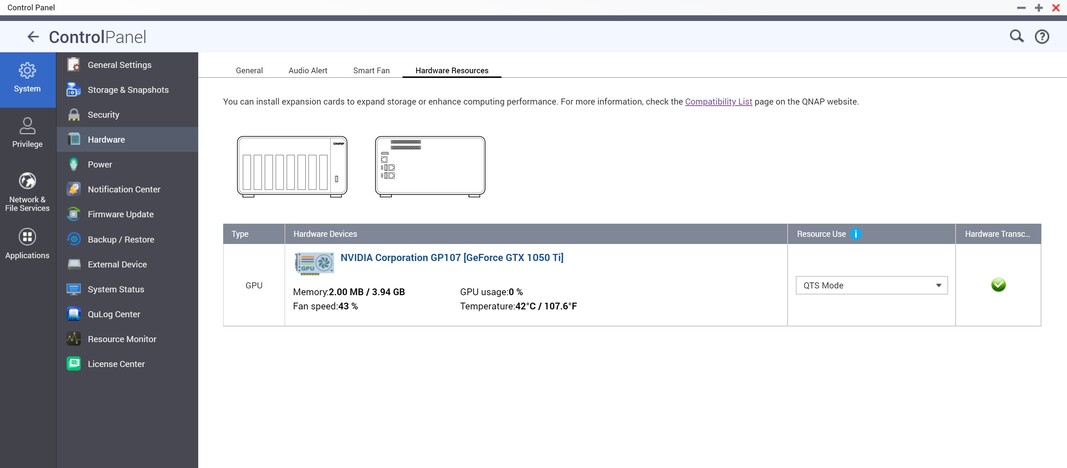Maximize the Control Panel window
Viewport: 1067px width, 468px height.
tap(1038, 7)
